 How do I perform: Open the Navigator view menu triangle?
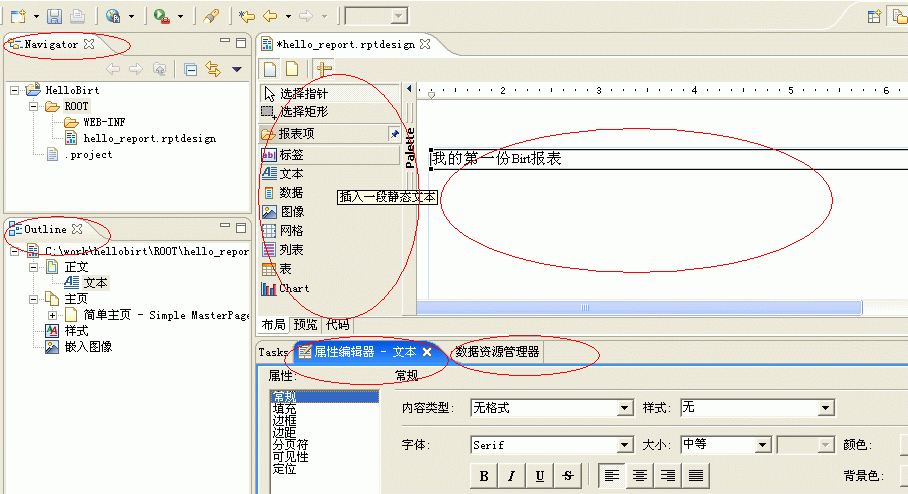click(x=236, y=69)
